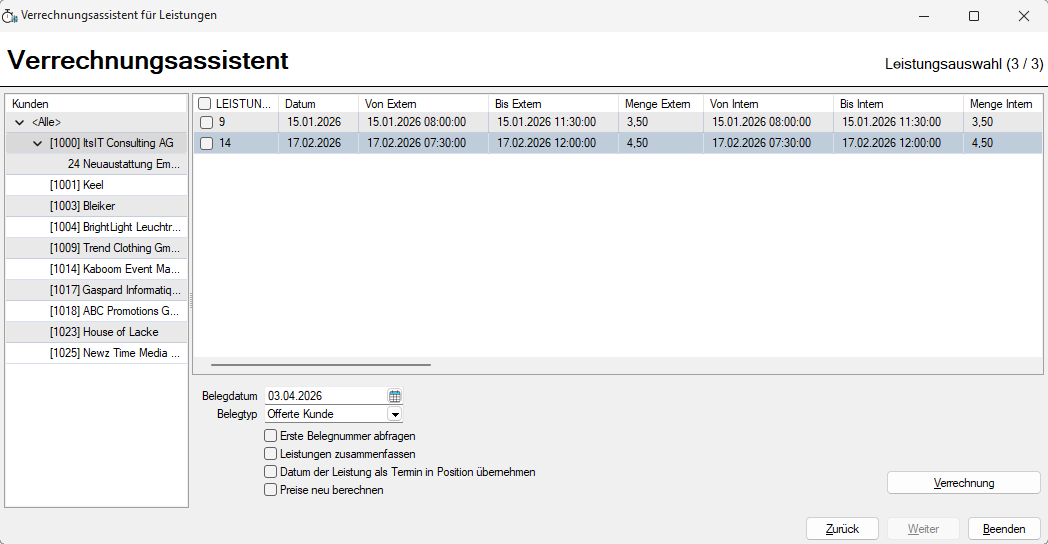Viewport: 1048px width, 544px height.
Task: Select the checkbox for Leistung row 14
Action: tap(206, 143)
